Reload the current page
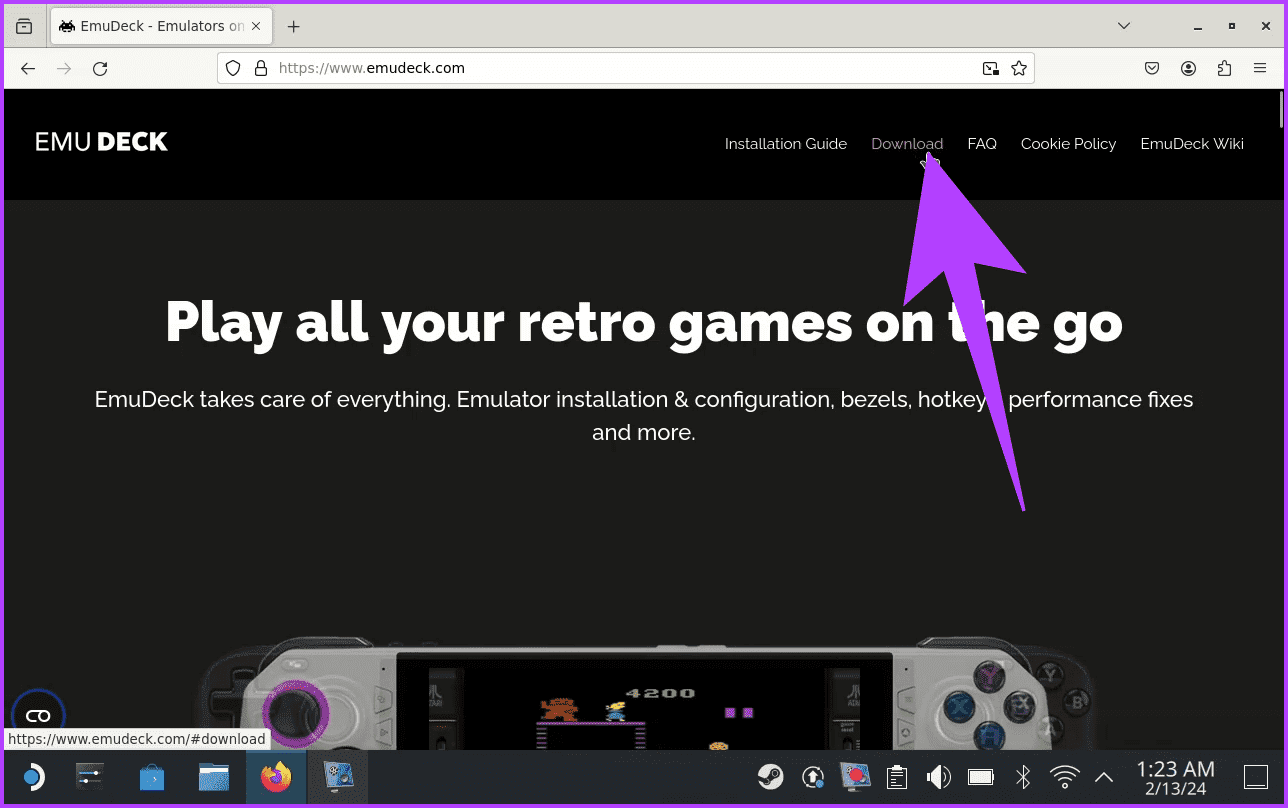The width and height of the screenshot is (1288, 808). [x=100, y=69]
